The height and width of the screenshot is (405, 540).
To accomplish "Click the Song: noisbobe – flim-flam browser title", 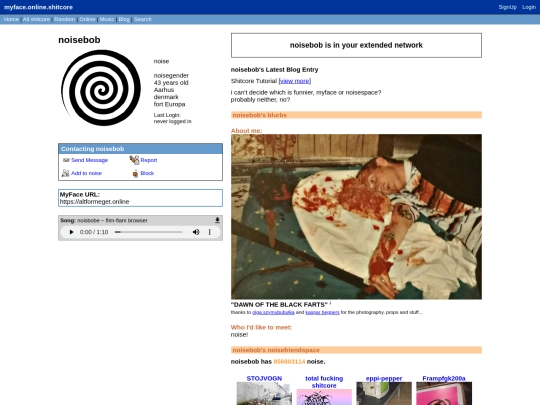I will 104,220.
